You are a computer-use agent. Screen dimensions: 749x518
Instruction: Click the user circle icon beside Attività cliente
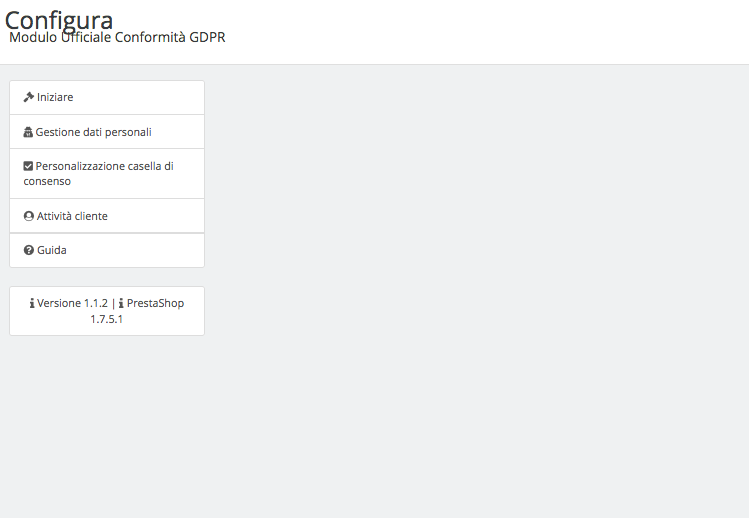(x=29, y=216)
